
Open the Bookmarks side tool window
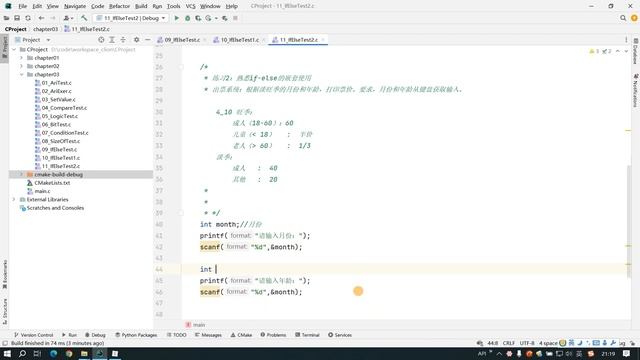4,274
